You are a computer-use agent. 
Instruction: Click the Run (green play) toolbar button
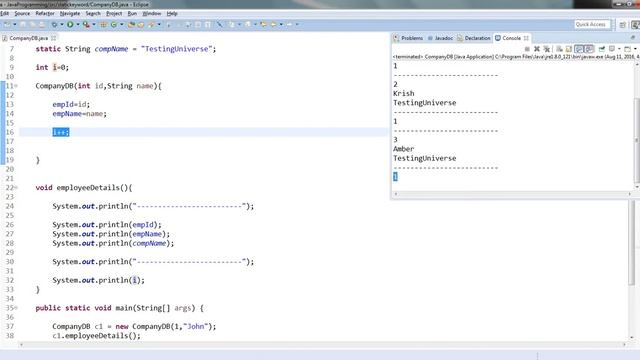click(x=70, y=24)
